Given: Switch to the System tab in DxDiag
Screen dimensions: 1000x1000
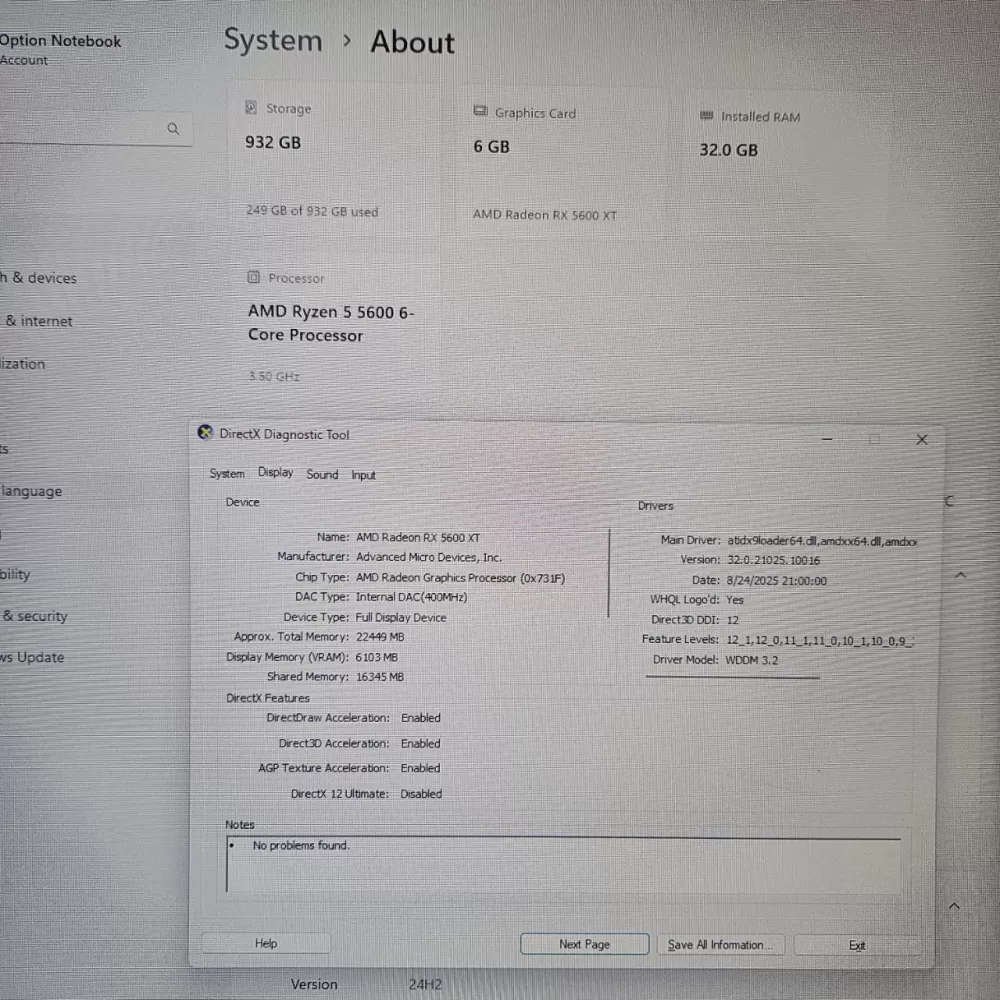Looking at the screenshot, I should pos(227,474).
